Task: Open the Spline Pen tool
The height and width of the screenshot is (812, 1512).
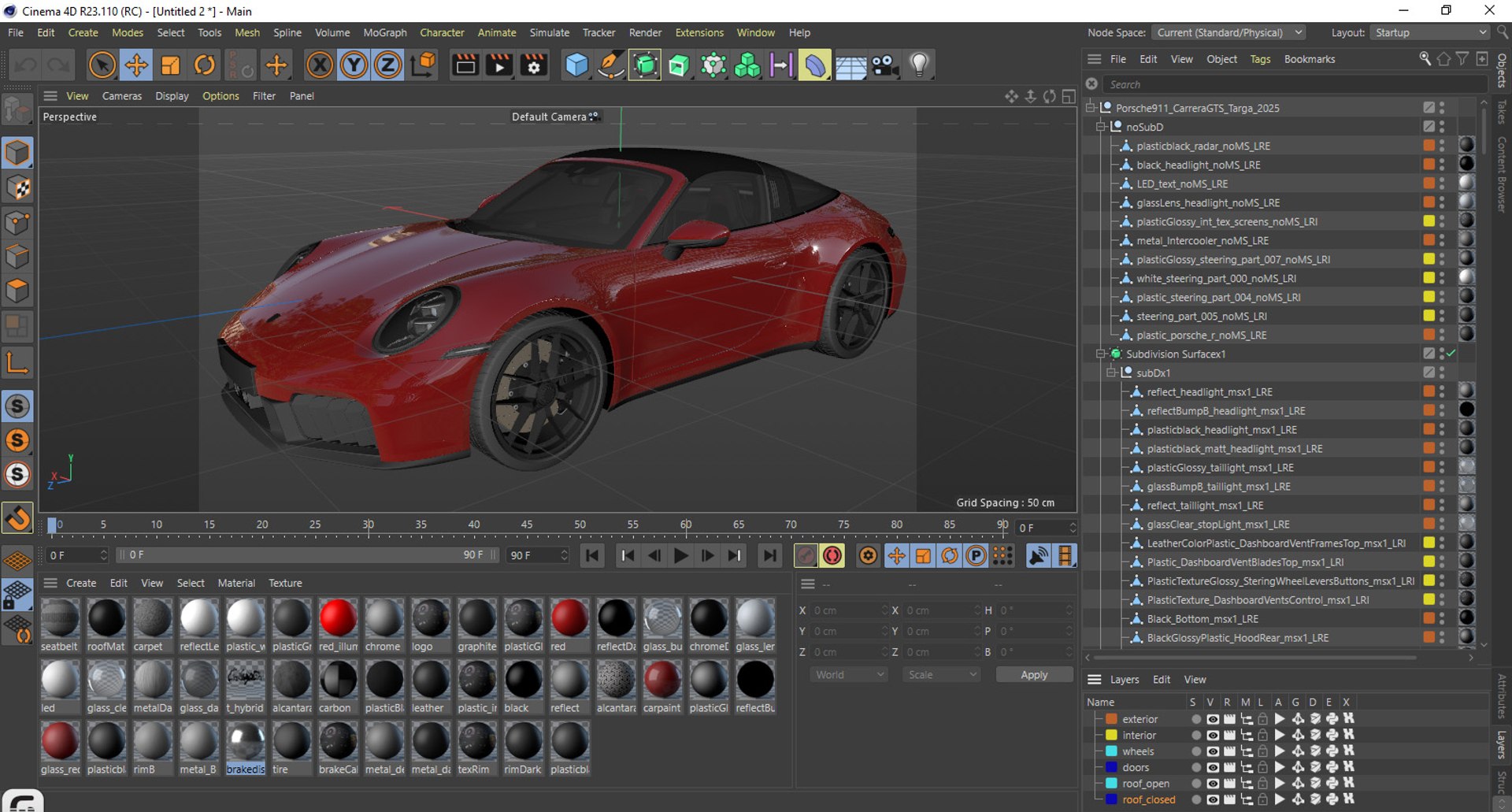Action: [x=610, y=65]
